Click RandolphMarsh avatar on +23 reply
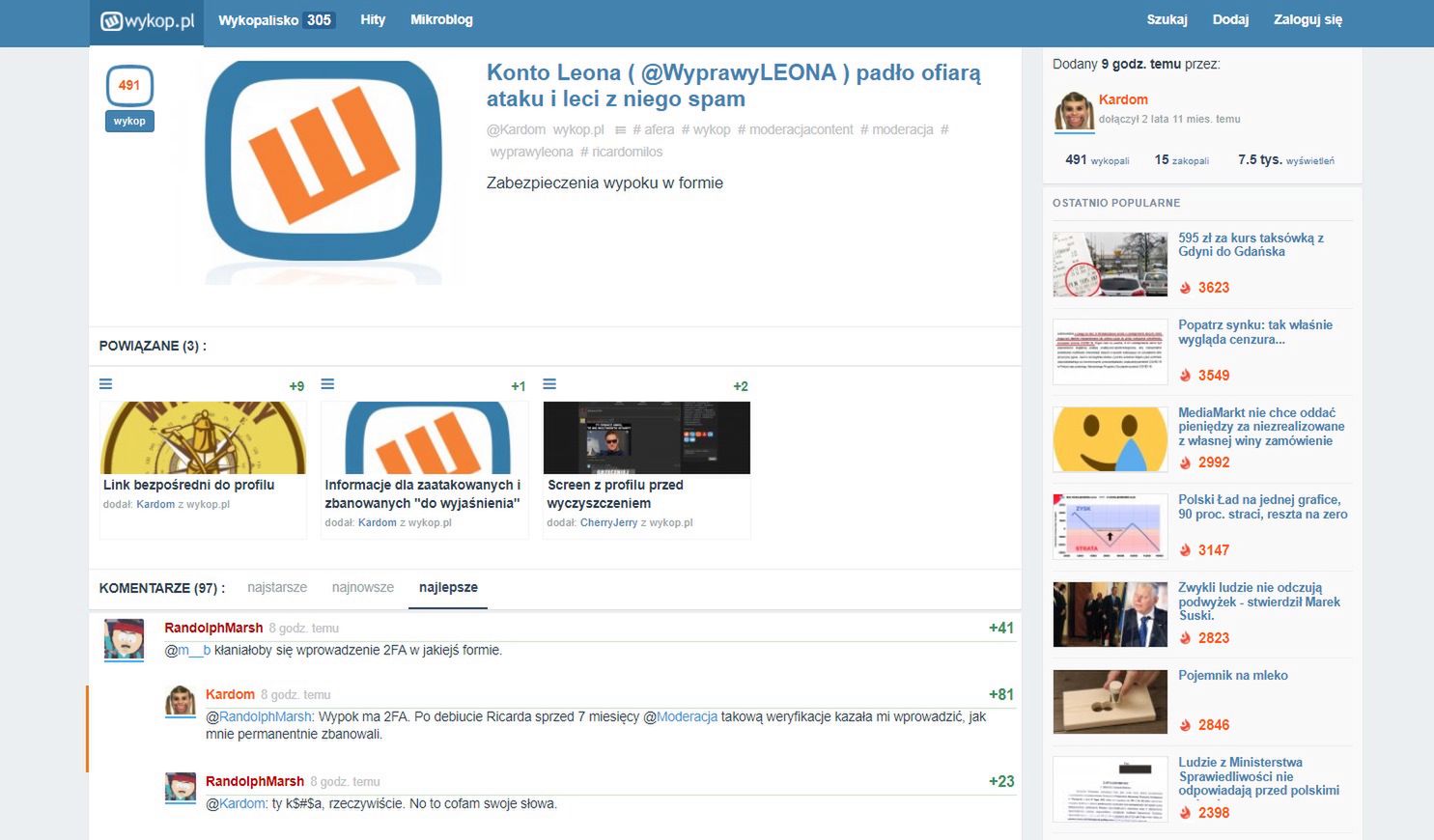 click(x=181, y=788)
